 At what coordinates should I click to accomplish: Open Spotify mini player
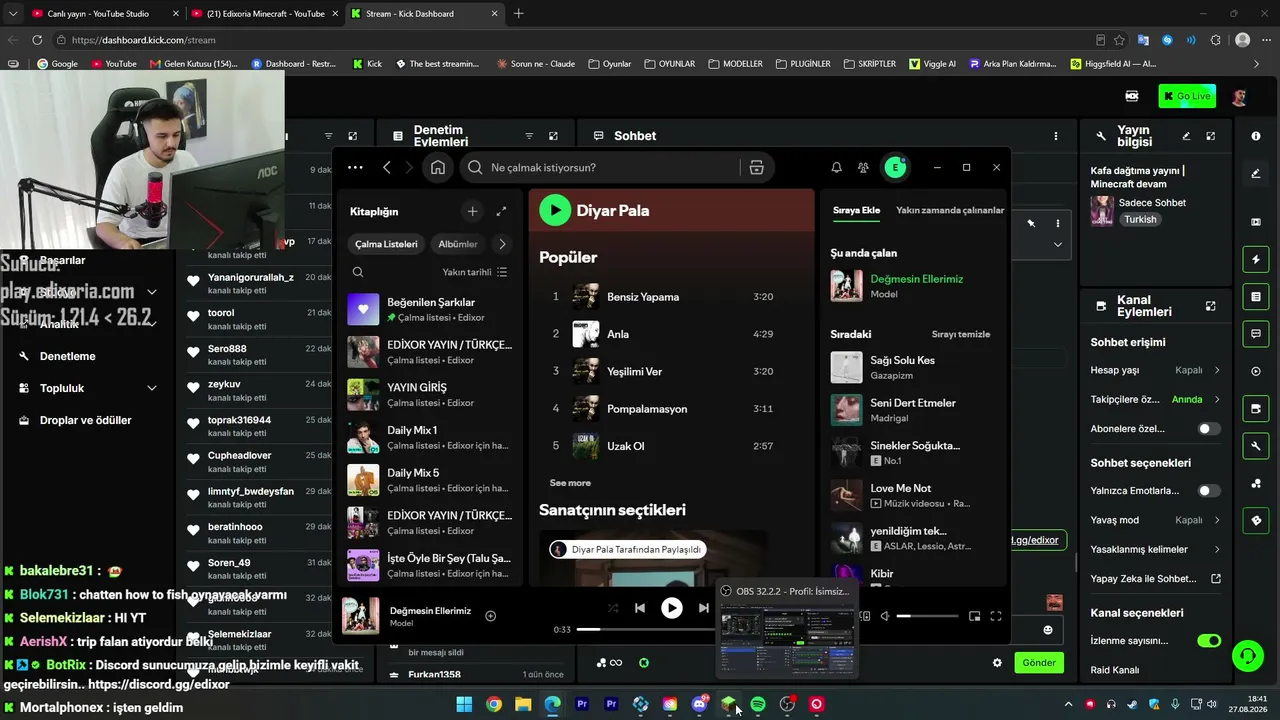click(x=974, y=616)
